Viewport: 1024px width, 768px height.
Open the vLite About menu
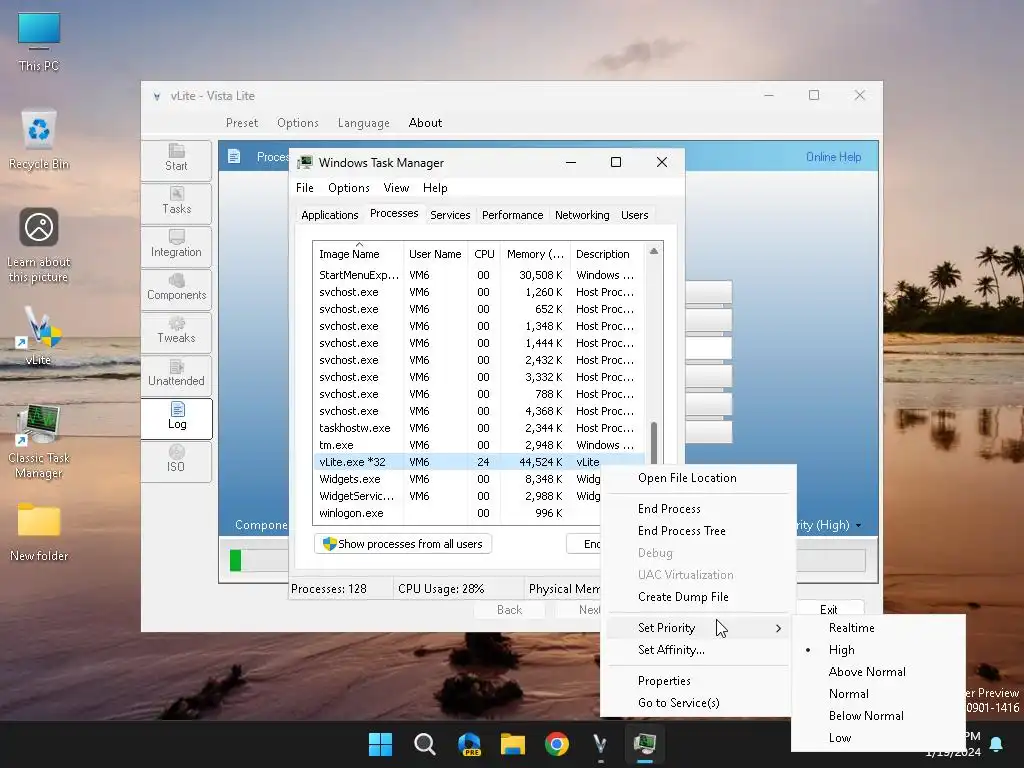425,123
